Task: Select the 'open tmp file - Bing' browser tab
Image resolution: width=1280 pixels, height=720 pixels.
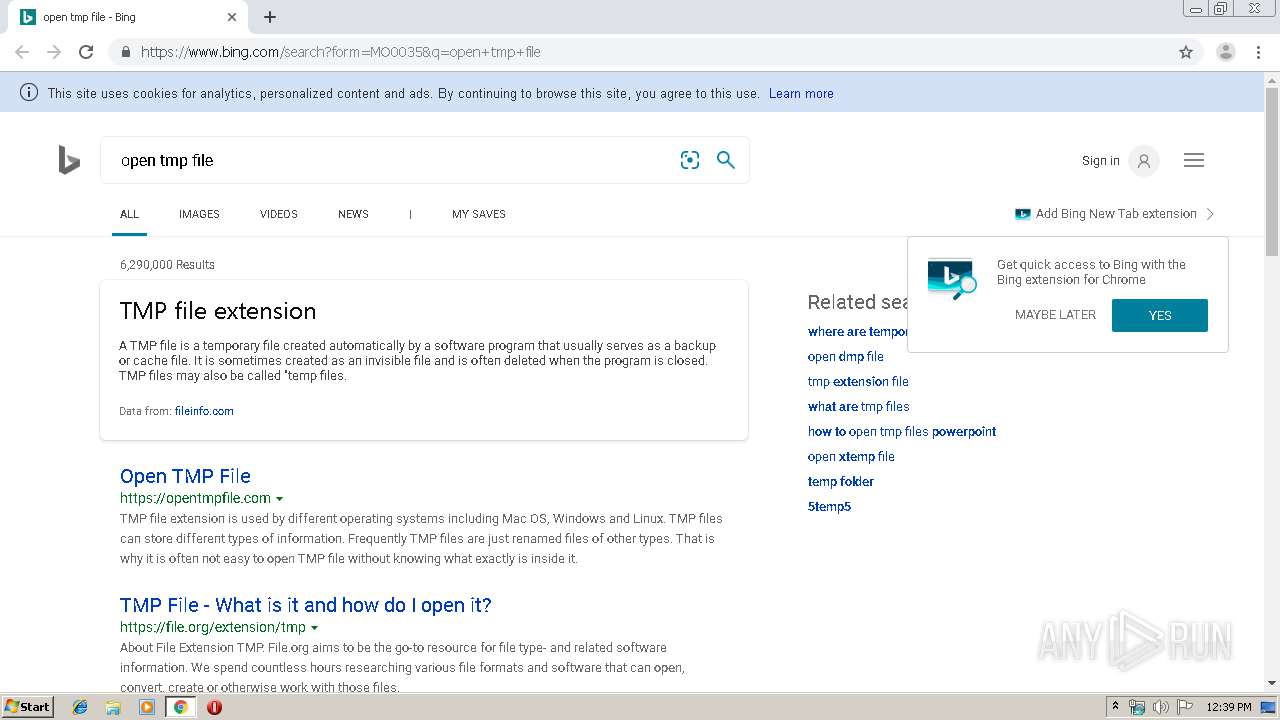Action: coord(128,17)
